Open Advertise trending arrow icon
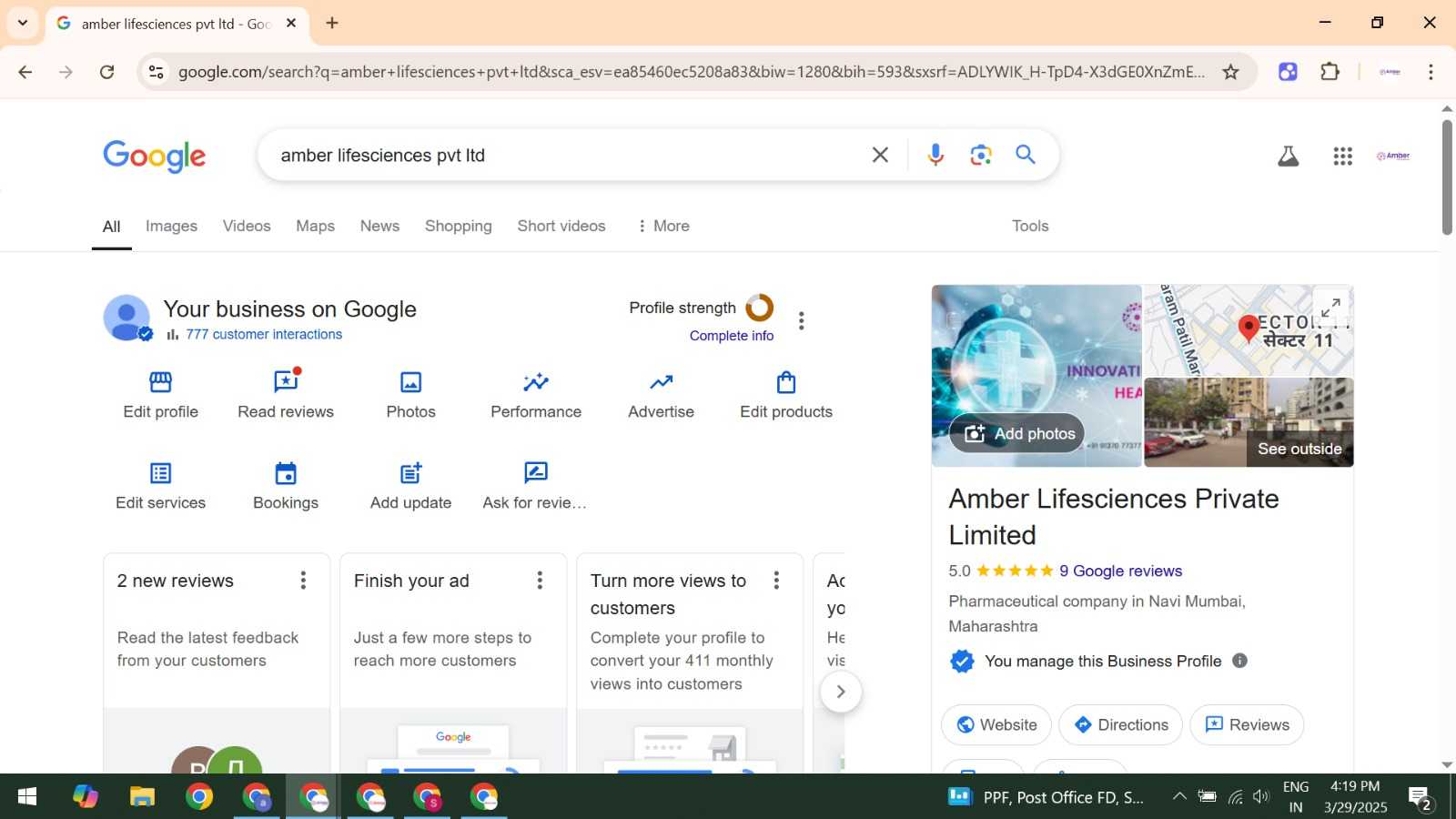 pyautogui.click(x=662, y=382)
